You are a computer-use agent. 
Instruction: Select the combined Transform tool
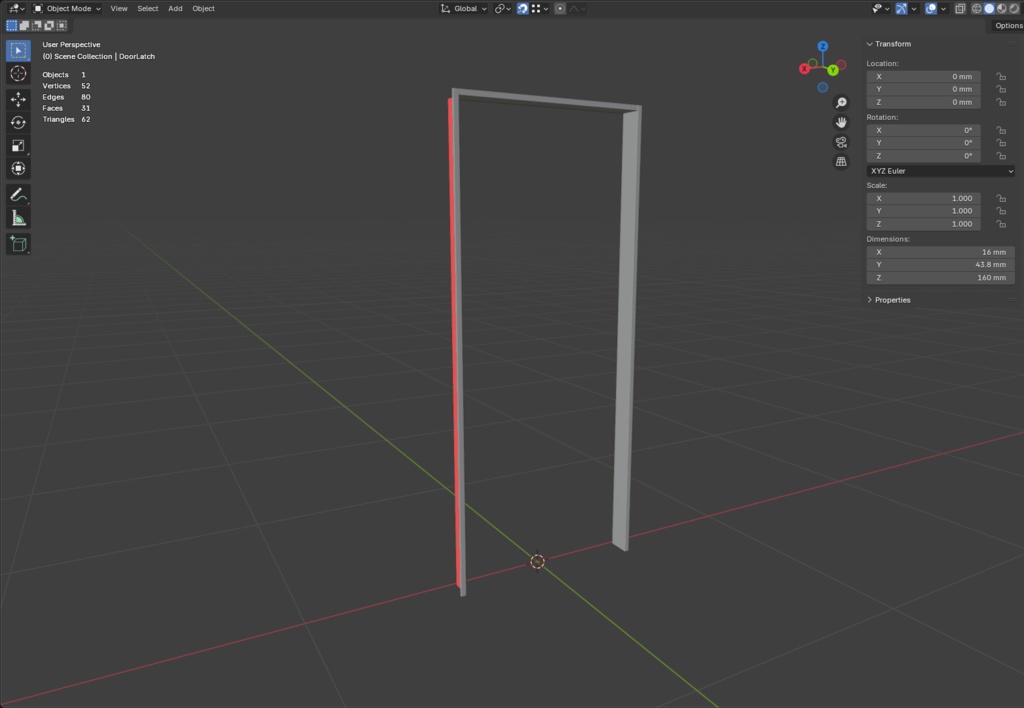tap(18, 168)
